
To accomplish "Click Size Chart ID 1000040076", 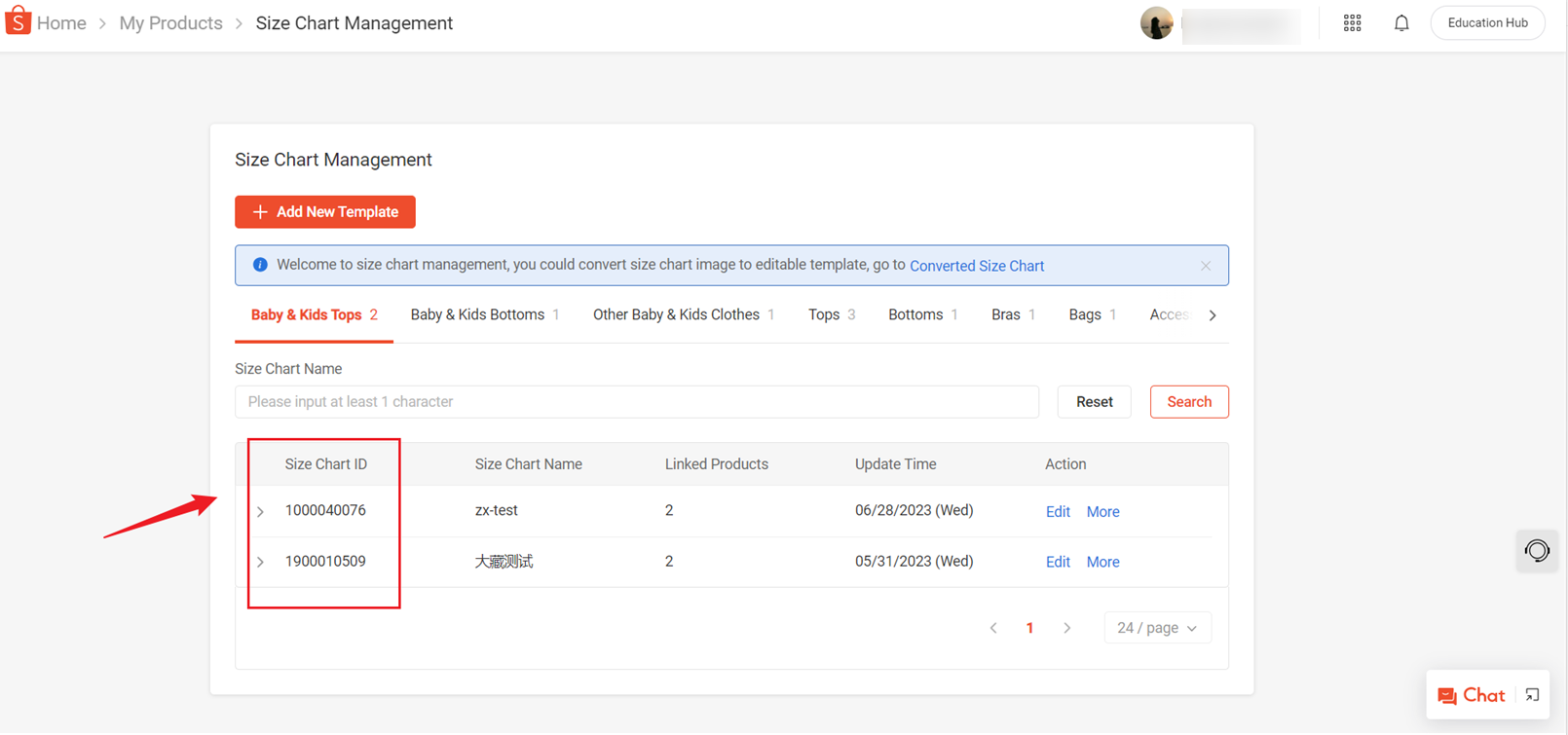I will [x=325, y=510].
